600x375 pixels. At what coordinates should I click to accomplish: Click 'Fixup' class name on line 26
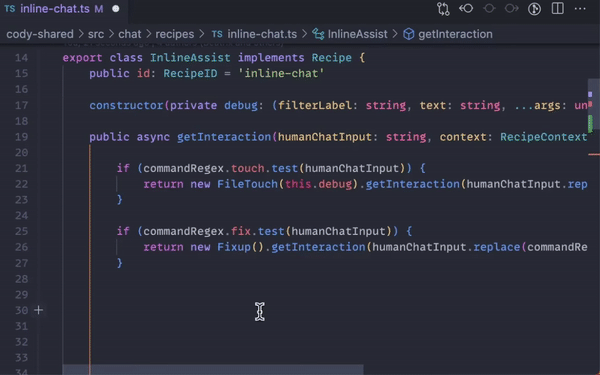[x=234, y=247]
